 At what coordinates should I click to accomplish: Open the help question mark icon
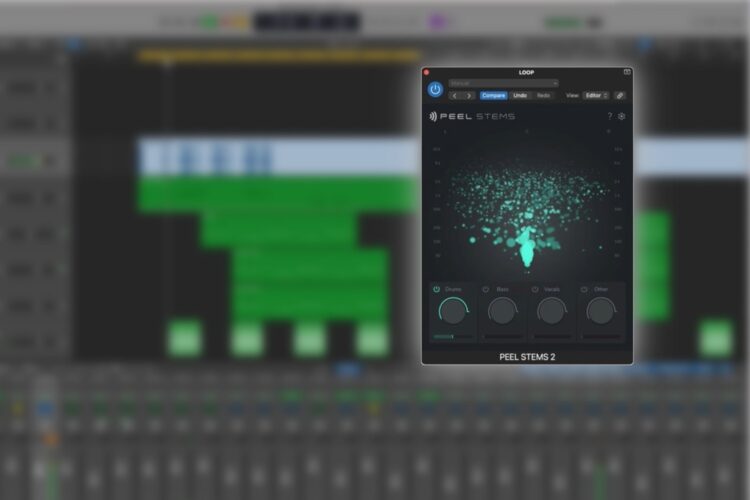click(x=609, y=116)
